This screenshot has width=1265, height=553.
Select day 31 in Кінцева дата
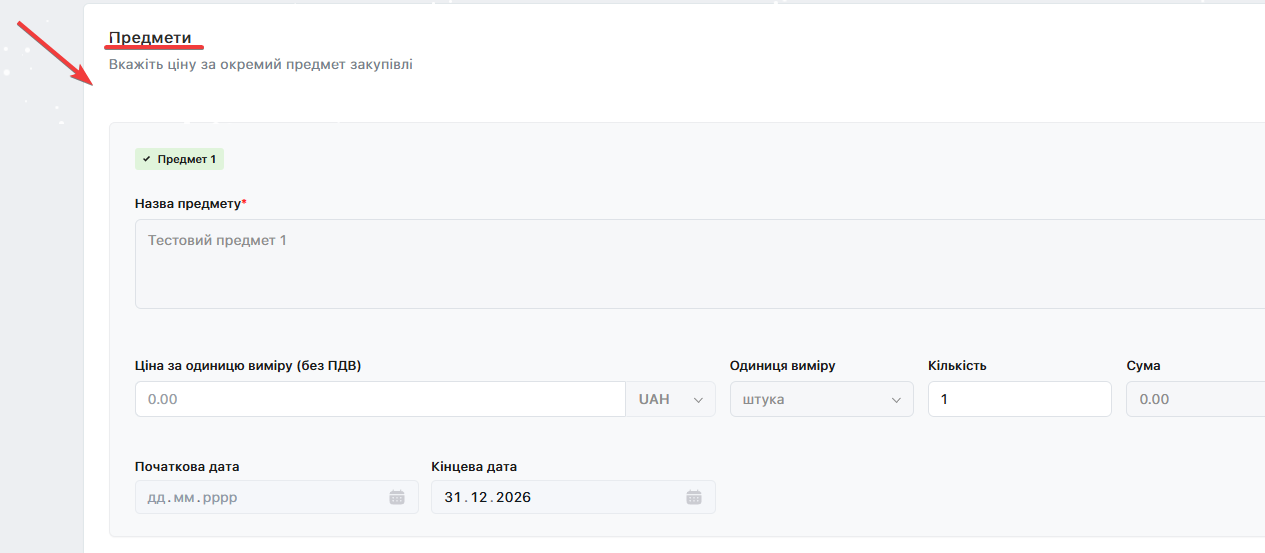453,497
